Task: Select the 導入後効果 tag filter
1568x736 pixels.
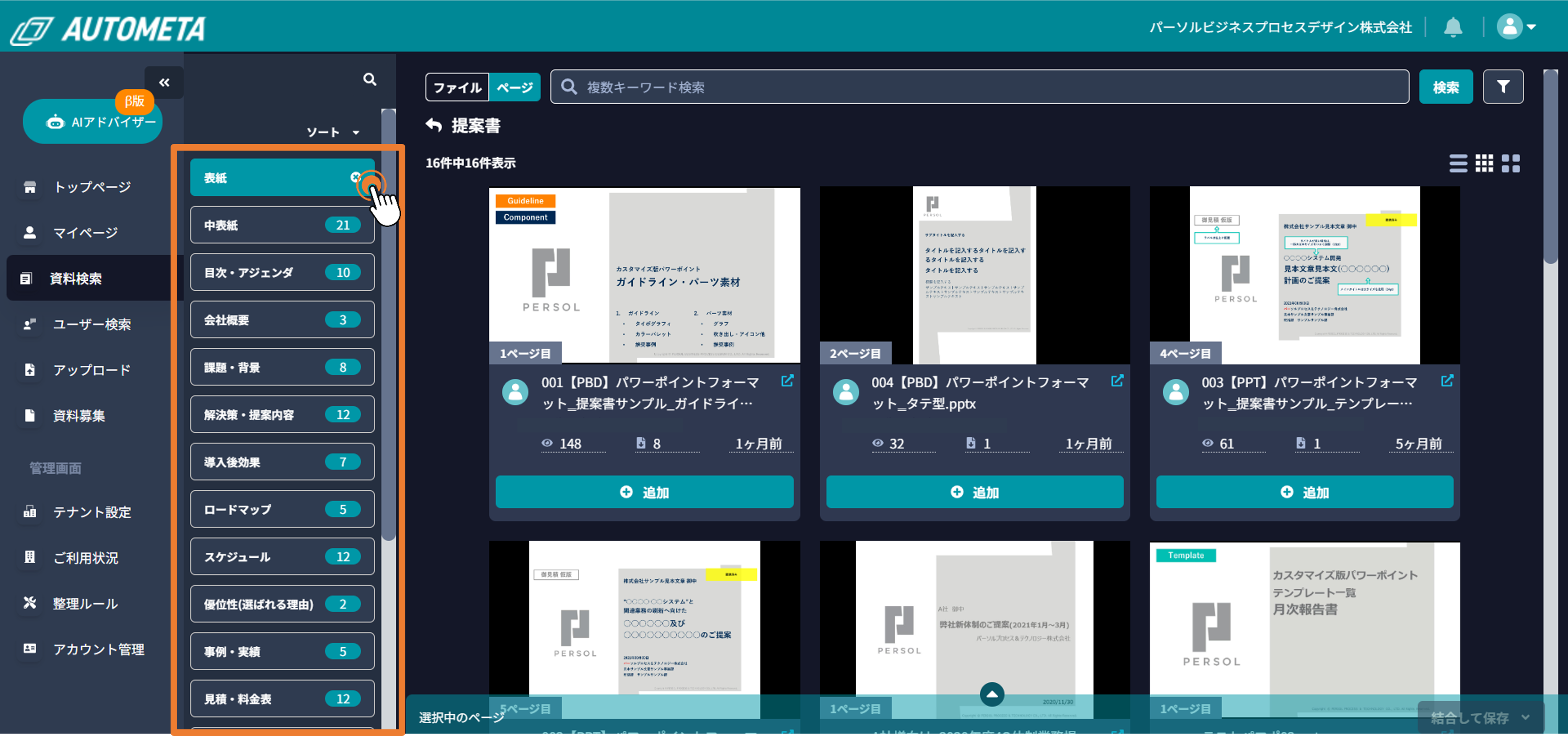Action: (282, 462)
